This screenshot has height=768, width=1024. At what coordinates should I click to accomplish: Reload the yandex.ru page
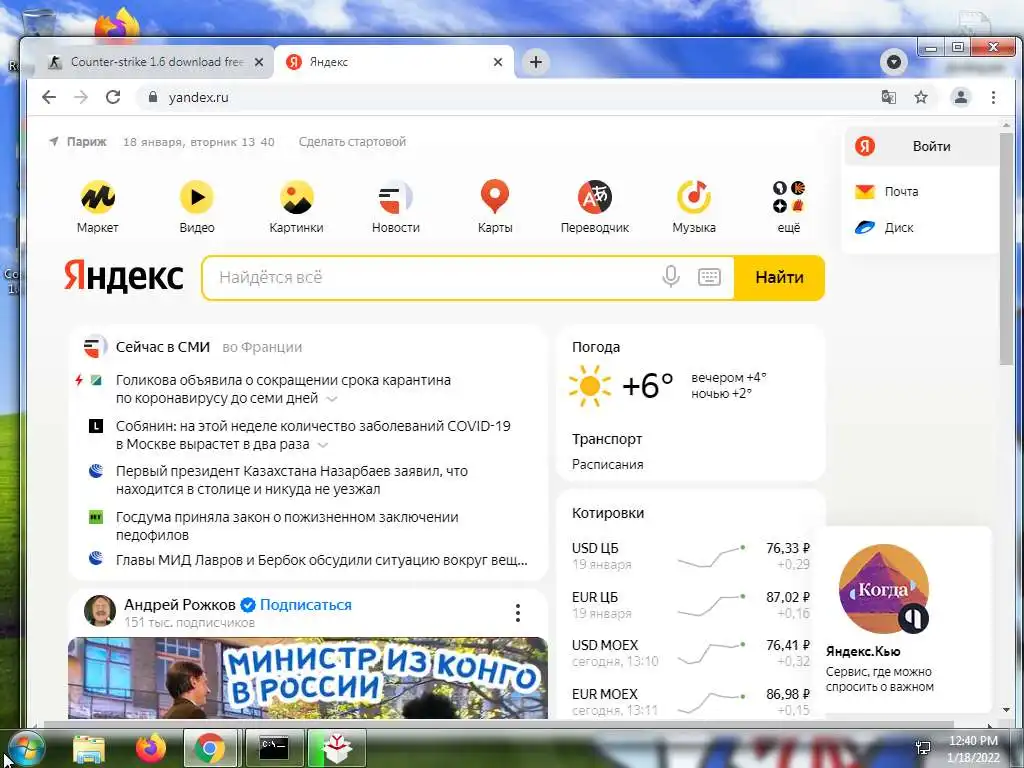pyautogui.click(x=113, y=97)
